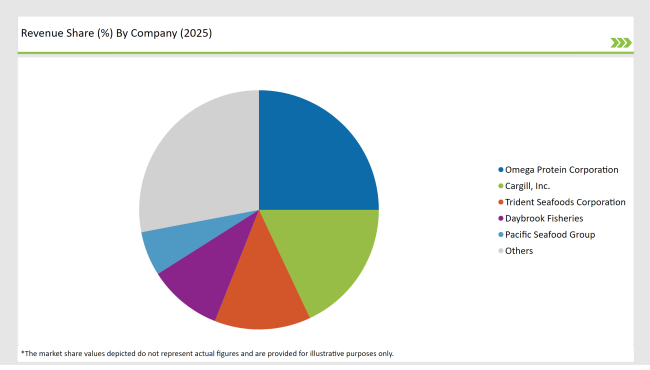
Task: Click the 'Cargill, Inc.' legend label
Action: [527, 186]
